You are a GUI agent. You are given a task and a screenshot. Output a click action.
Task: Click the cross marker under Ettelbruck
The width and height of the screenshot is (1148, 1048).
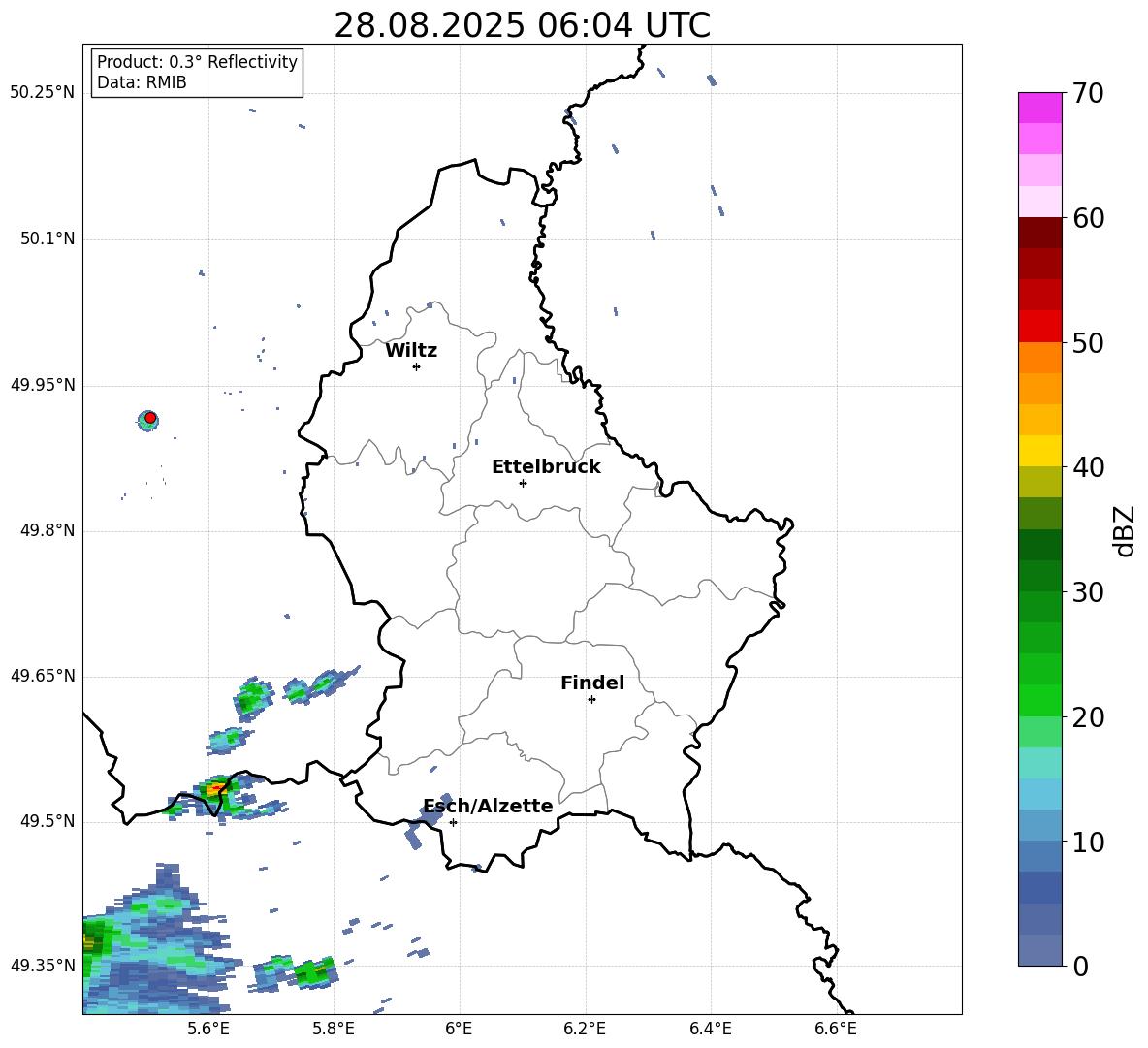click(523, 483)
